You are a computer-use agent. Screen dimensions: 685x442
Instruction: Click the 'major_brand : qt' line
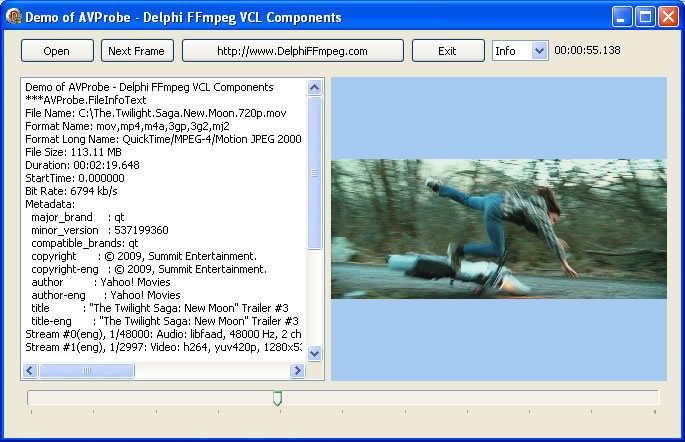click(x=78, y=217)
